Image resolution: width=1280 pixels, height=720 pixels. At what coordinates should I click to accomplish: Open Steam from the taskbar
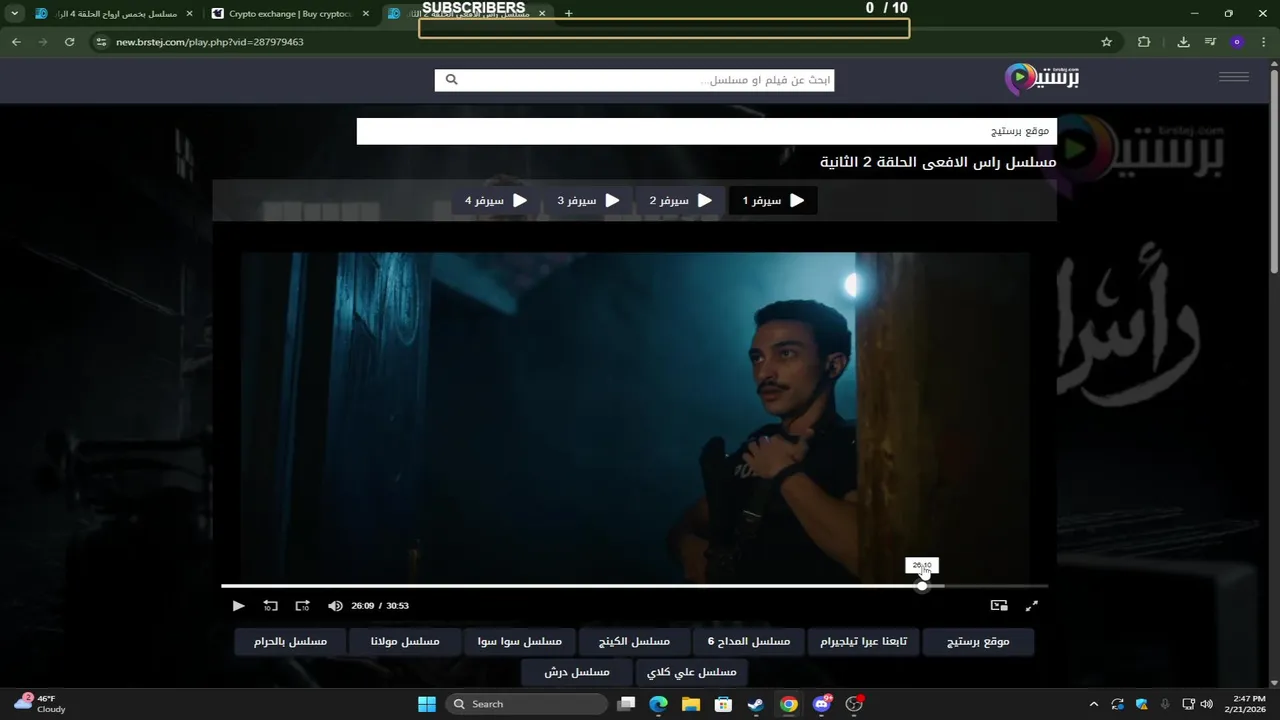click(756, 704)
